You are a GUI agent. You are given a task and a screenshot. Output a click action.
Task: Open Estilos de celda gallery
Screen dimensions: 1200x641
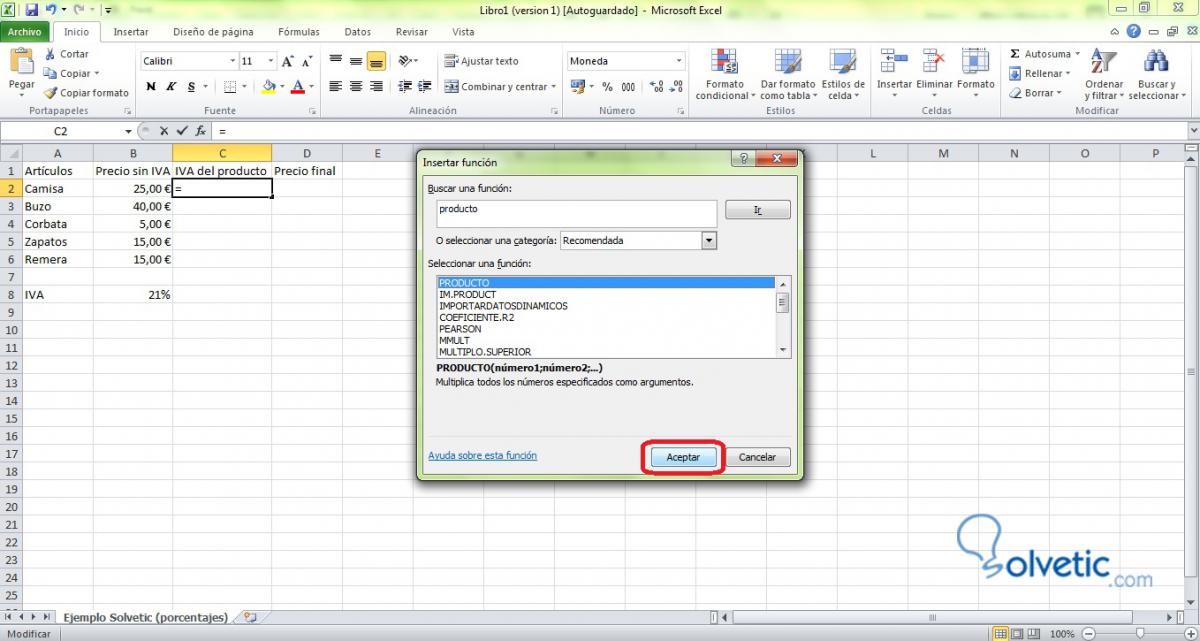(x=843, y=74)
